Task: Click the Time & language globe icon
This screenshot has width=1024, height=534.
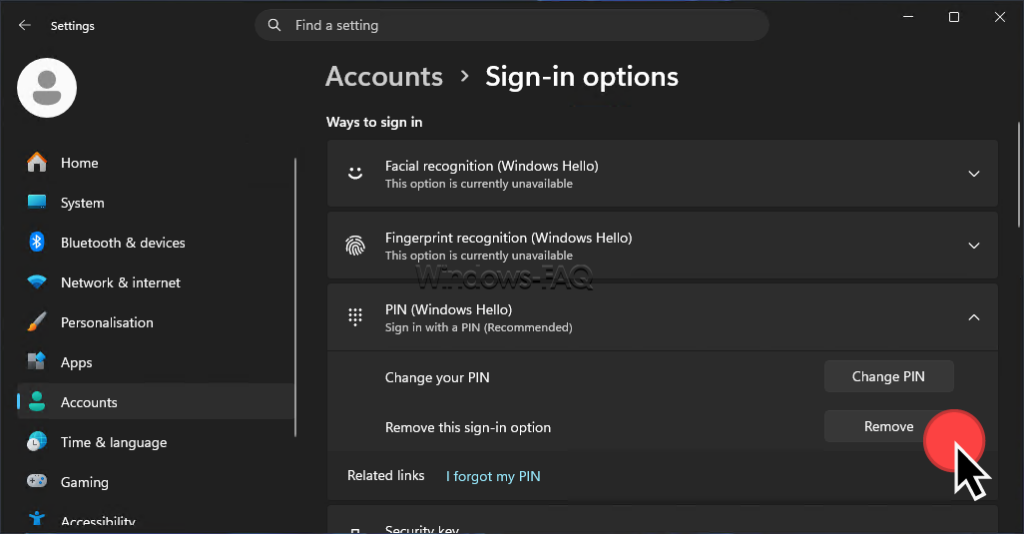Action: click(37, 442)
